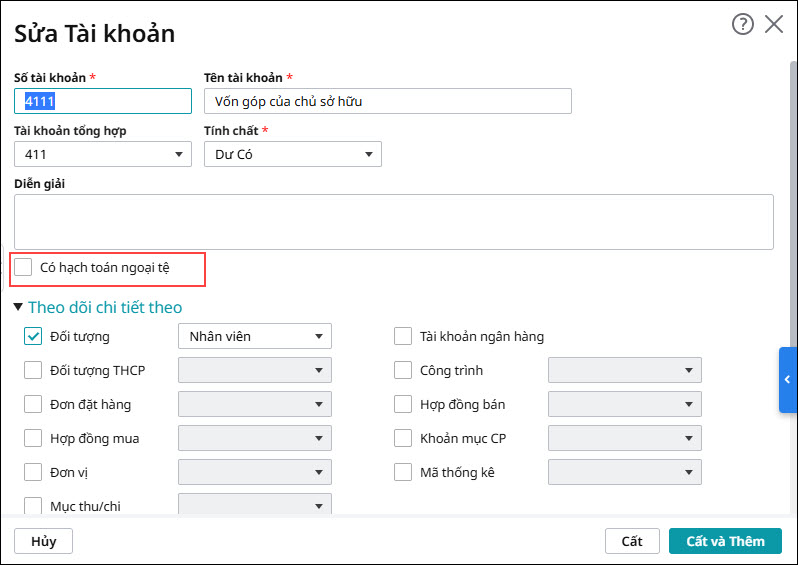Click the Tên tài khoản text field
Viewport: 798px width, 565px height.
click(x=387, y=101)
